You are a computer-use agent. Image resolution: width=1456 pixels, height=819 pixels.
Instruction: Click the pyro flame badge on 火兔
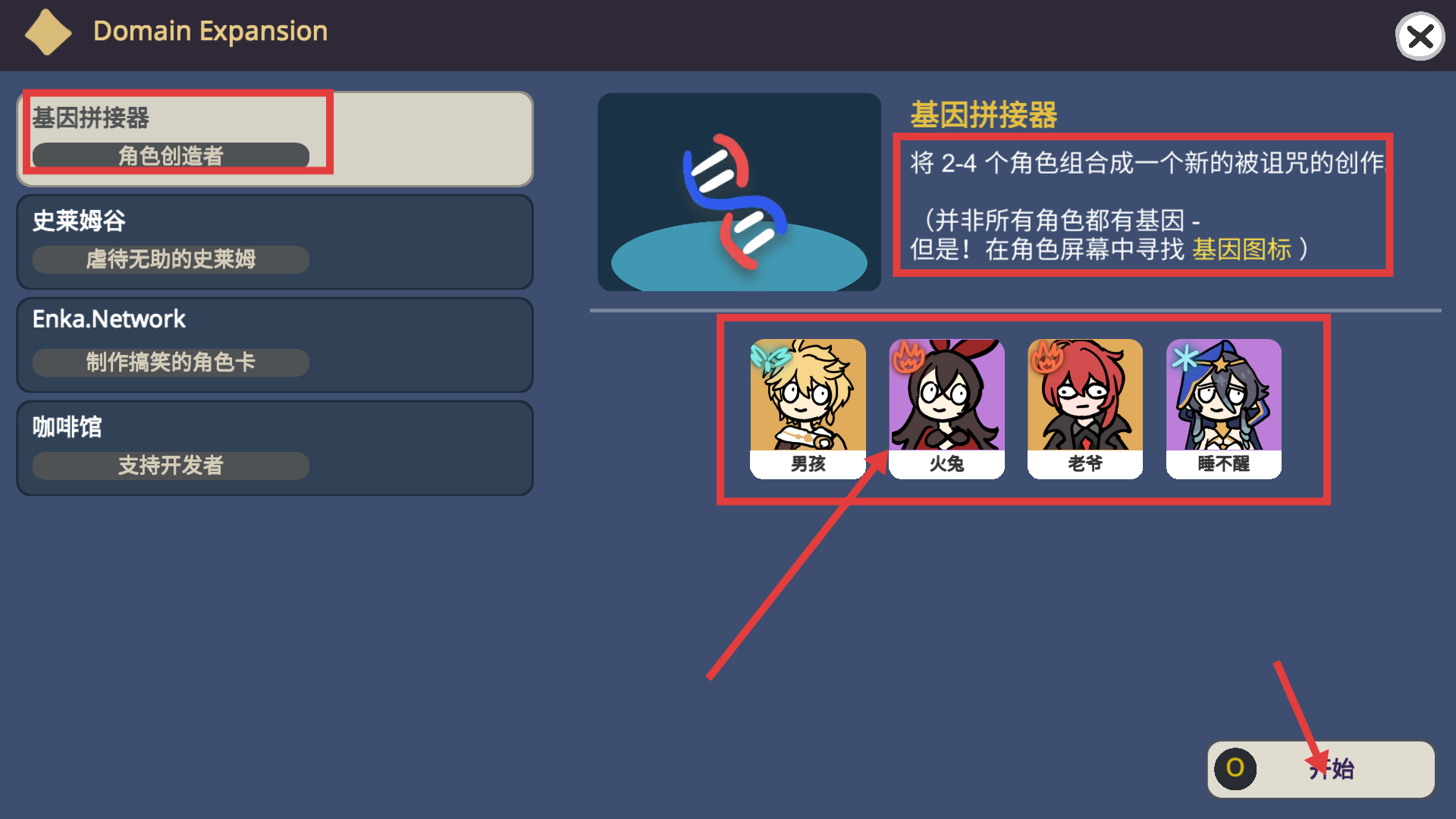[x=908, y=357]
